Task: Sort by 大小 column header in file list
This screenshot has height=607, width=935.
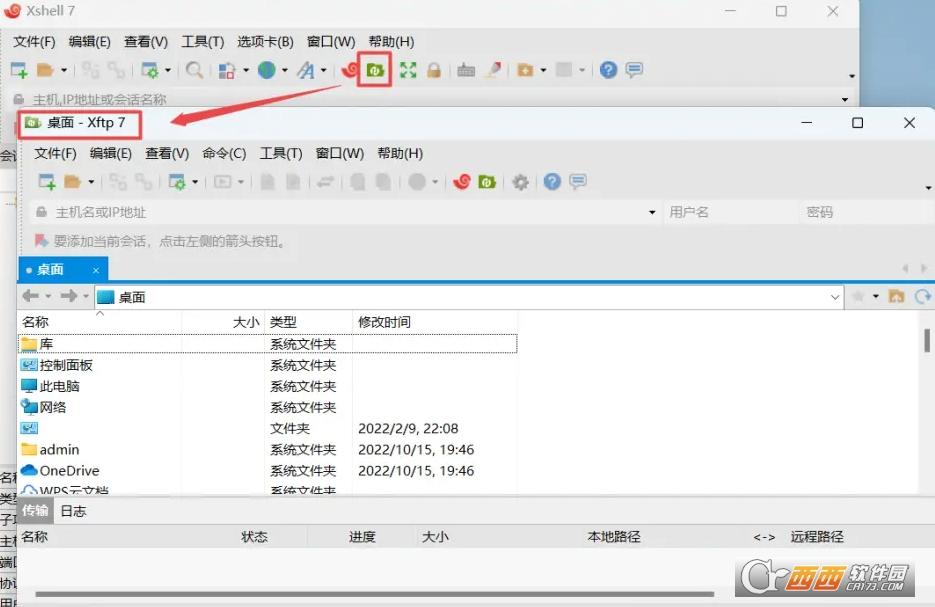Action: (x=222, y=322)
